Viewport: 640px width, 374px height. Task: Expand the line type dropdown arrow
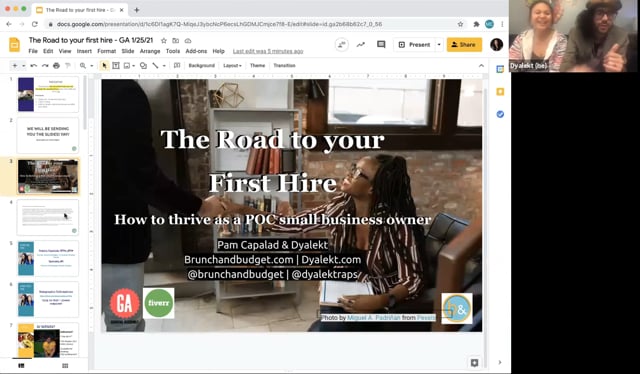(x=164, y=66)
